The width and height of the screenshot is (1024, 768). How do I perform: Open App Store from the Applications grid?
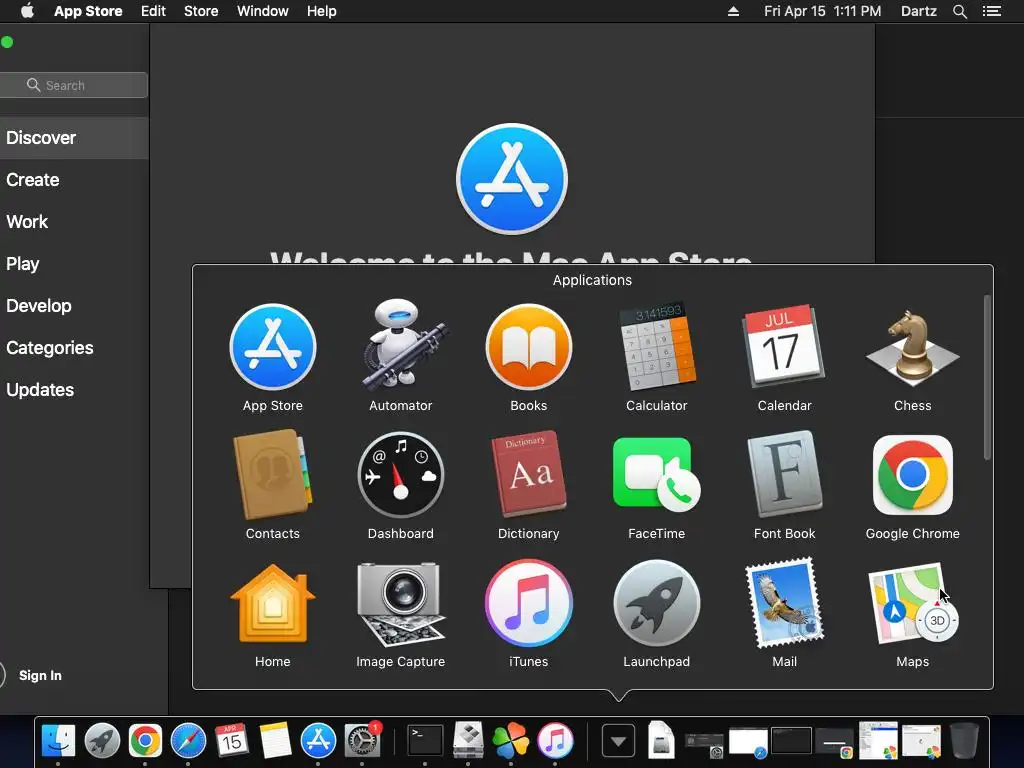tap(273, 347)
